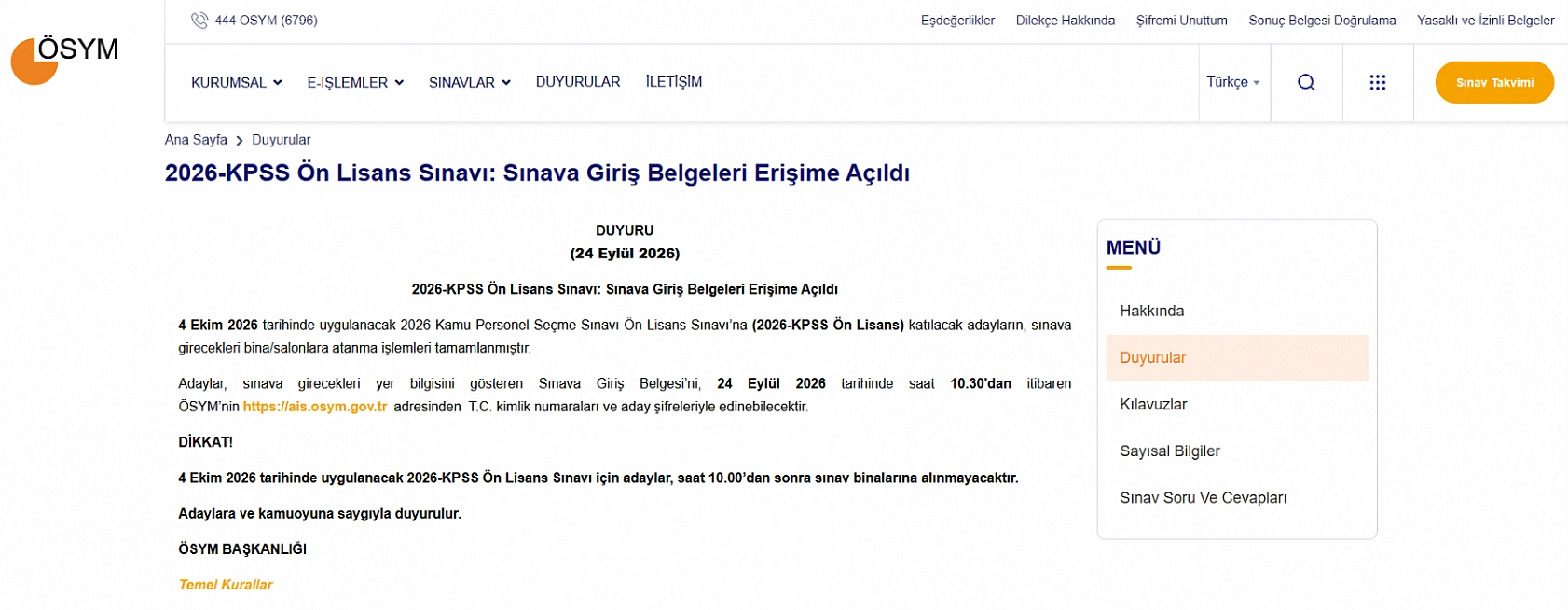Open the Şifremi Unuttum link

[x=1181, y=21]
